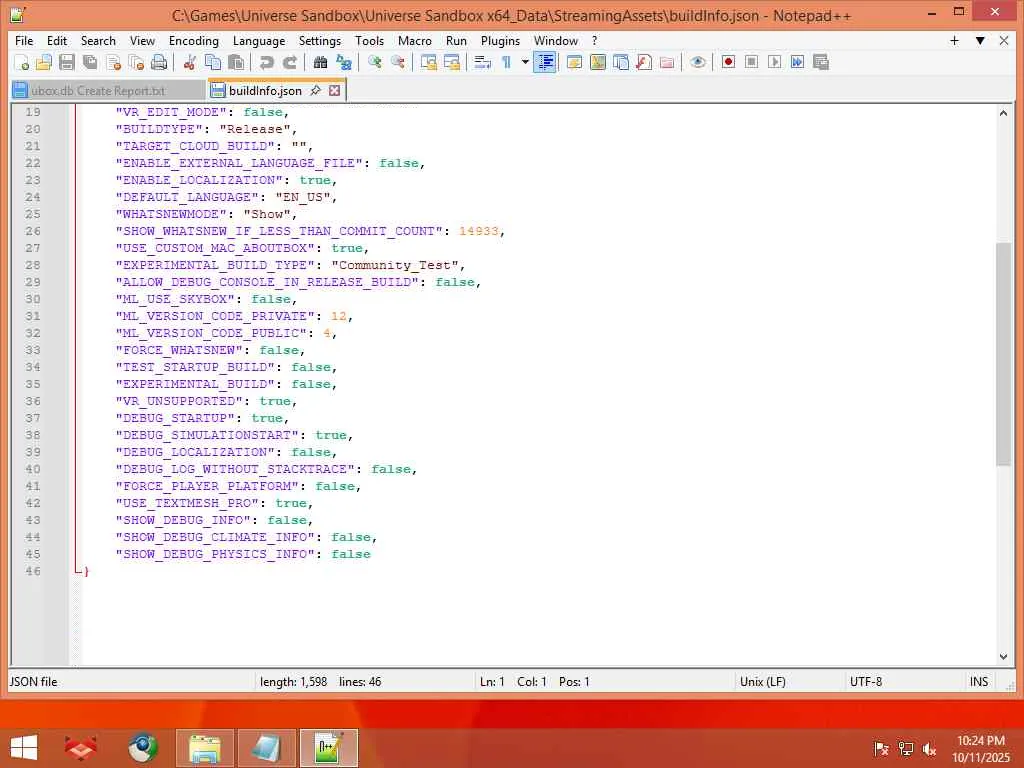Open the Document Map toolbar icon
This screenshot has width=1024, height=768.
coord(598,62)
